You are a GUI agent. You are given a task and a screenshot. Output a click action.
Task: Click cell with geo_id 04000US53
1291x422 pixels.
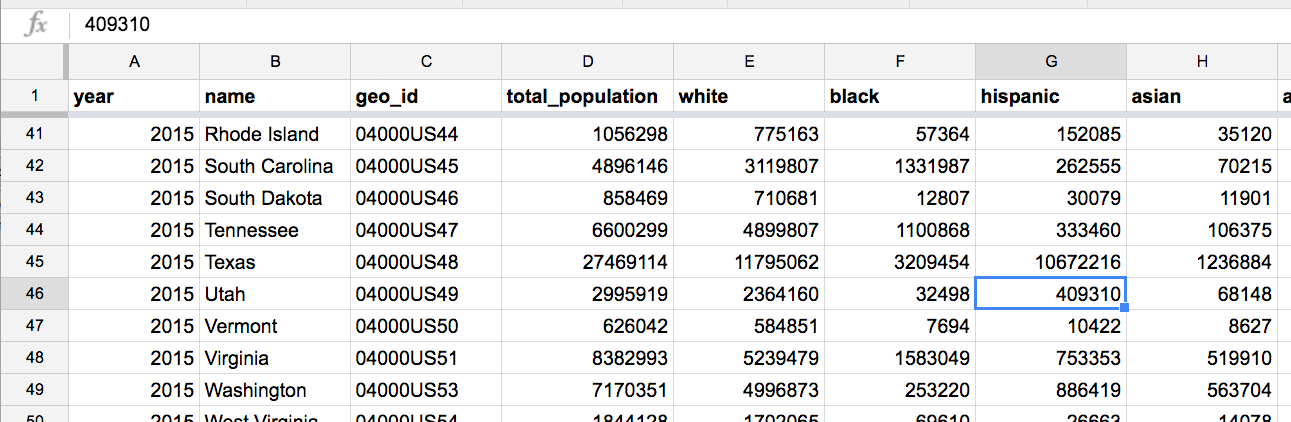[426, 390]
